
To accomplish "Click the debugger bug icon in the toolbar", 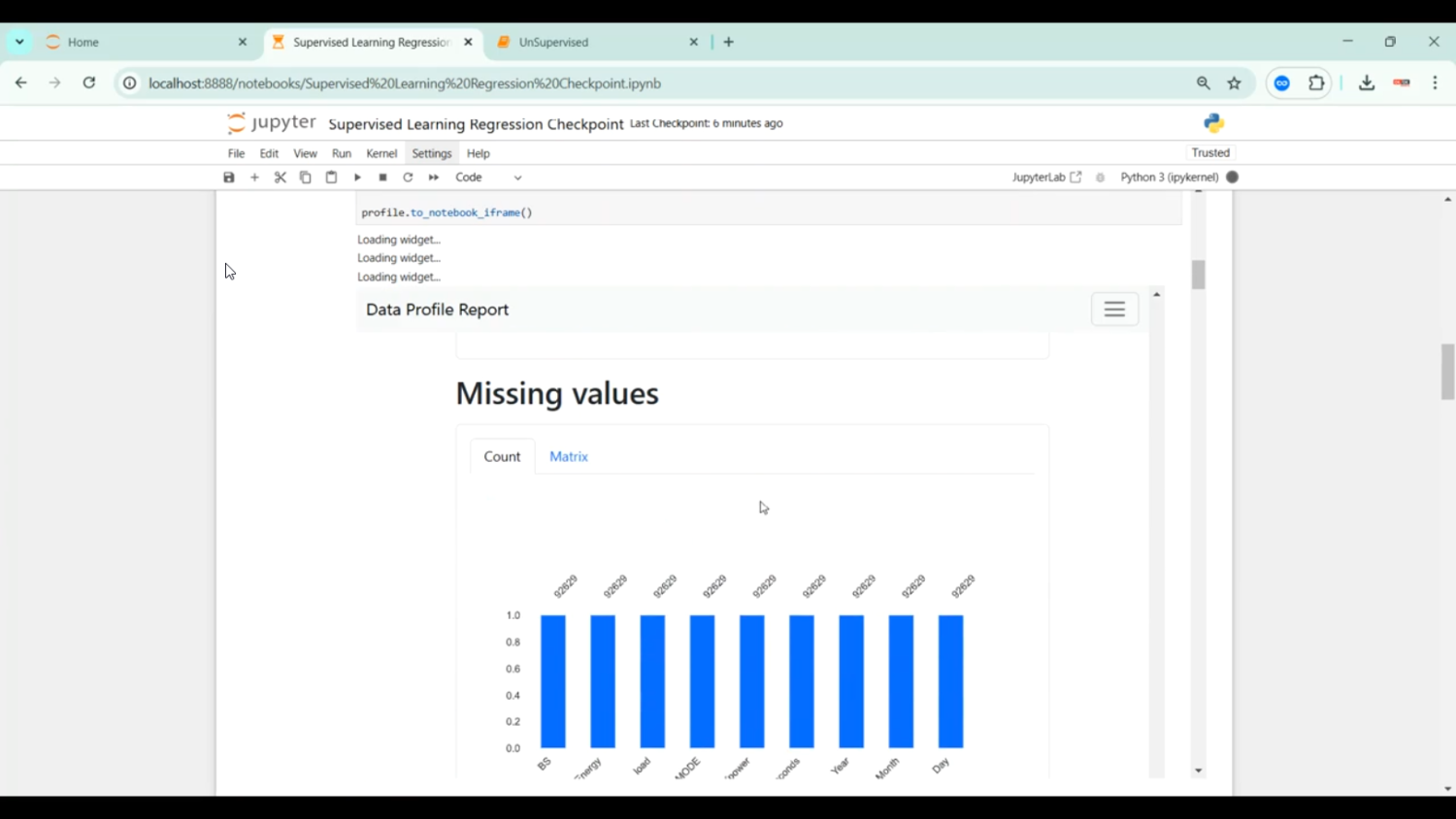I will 1100,178.
